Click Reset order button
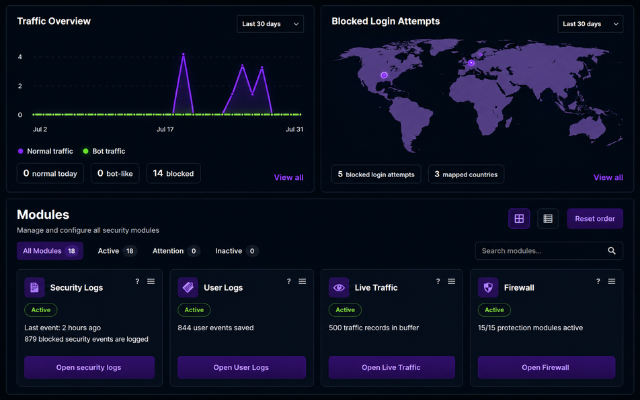The height and width of the screenshot is (400, 640). coord(595,219)
